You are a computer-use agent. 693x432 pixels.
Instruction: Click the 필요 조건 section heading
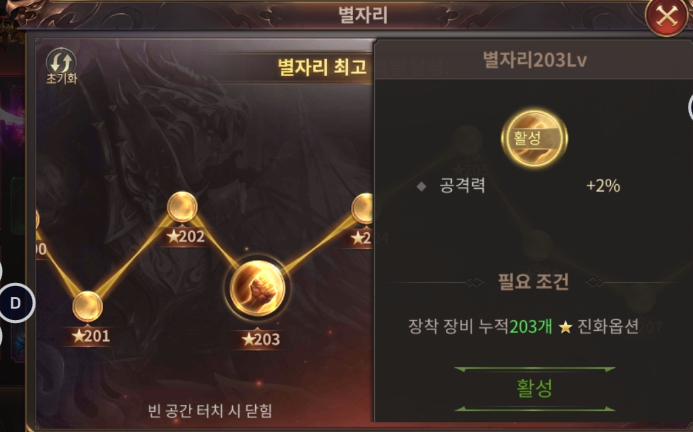coord(533,282)
